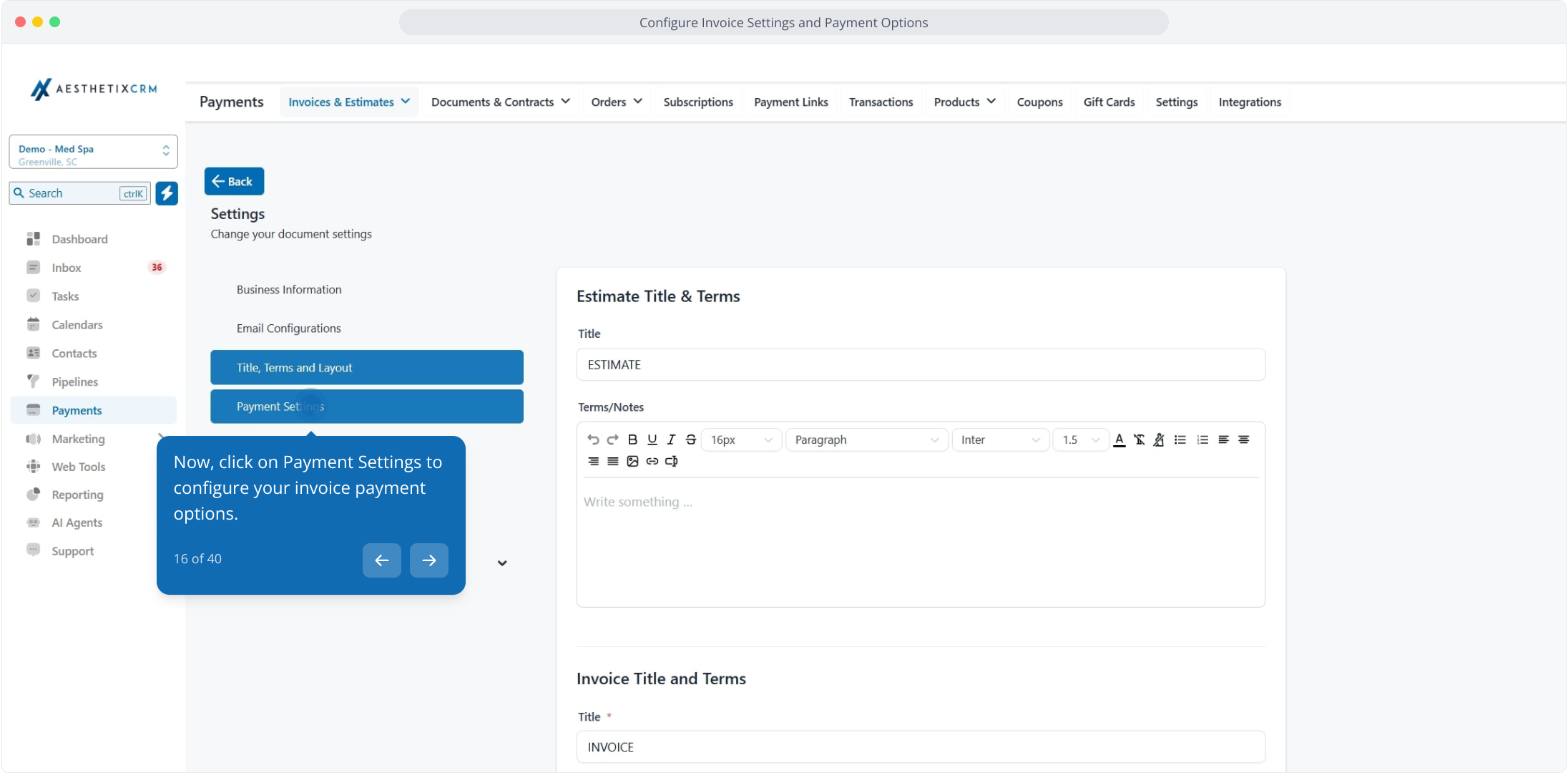Viewport: 1568px width, 773px height.
Task: Toggle bold formatting in Terms/Notes editor
Action: pyautogui.click(x=632, y=439)
